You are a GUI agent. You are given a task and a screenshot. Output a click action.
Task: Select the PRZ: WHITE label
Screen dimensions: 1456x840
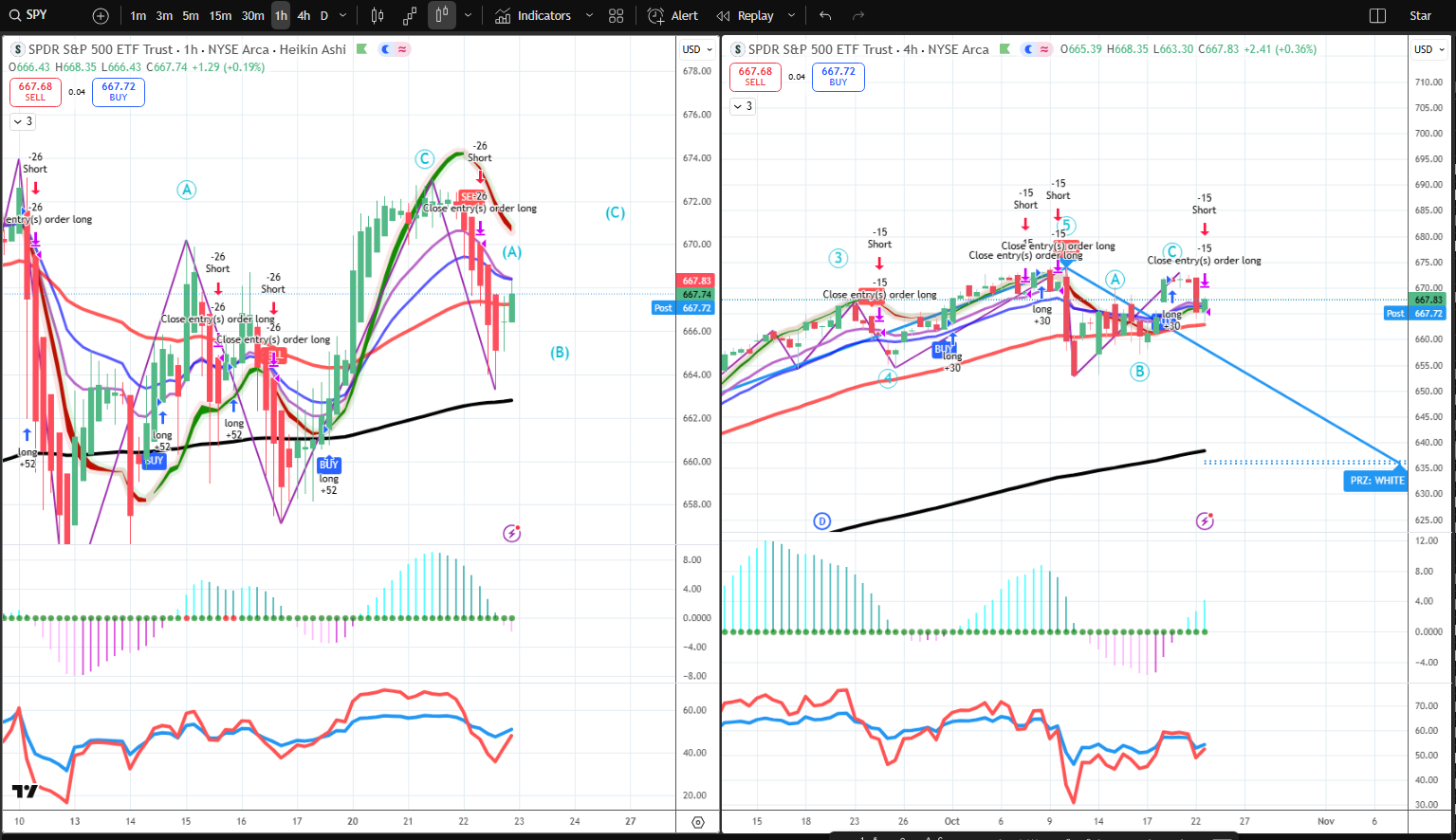(x=1376, y=481)
